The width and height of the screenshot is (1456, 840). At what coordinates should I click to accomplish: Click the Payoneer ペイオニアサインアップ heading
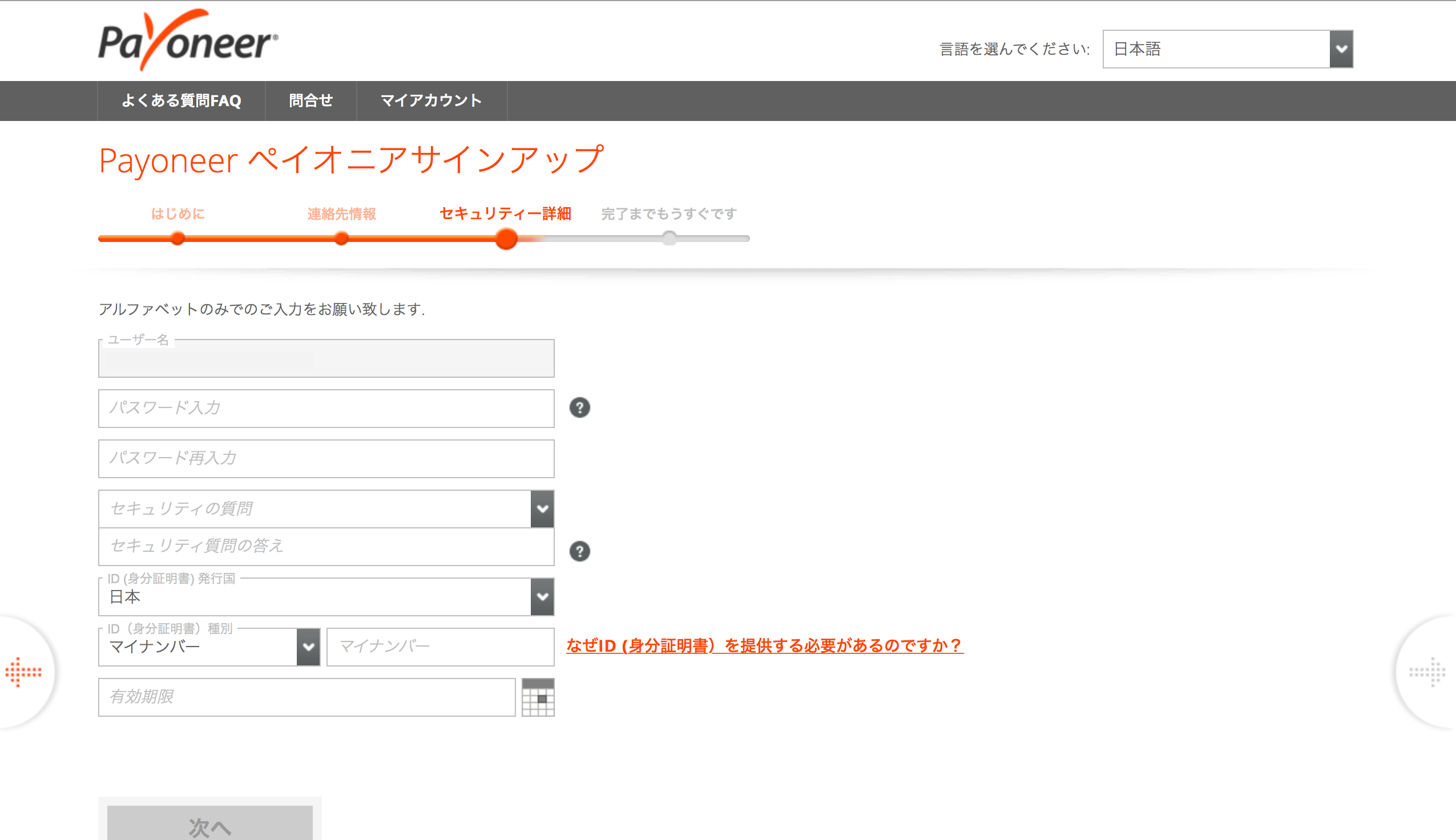coord(352,160)
